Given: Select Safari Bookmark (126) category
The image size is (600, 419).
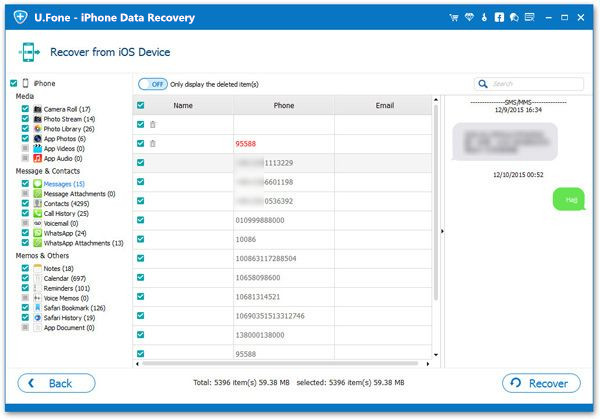Looking at the screenshot, I should tap(74, 308).
